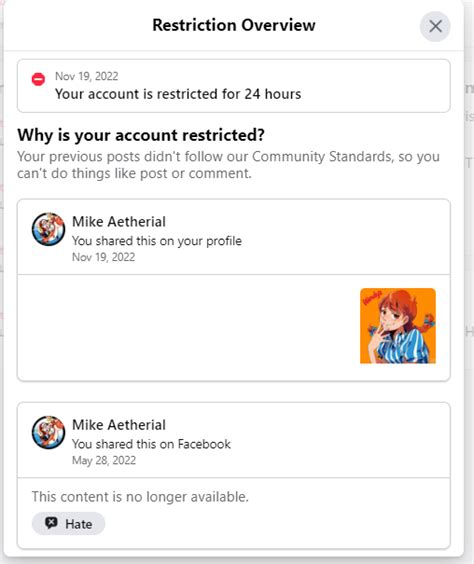The width and height of the screenshot is (474, 564).
Task: Click 'You shared this on Facebook' text
Action: pyautogui.click(x=151, y=444)
